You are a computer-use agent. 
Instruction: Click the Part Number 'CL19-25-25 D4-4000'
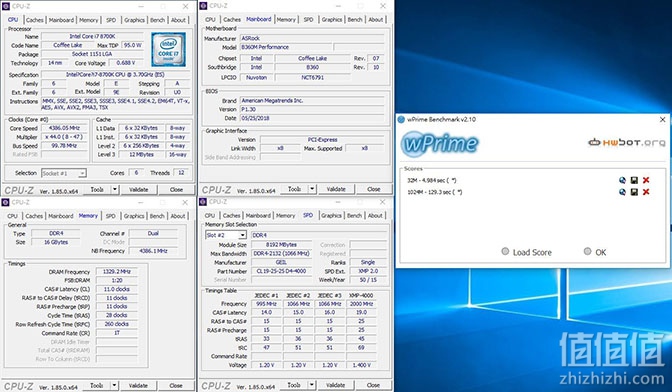point(281,271)
